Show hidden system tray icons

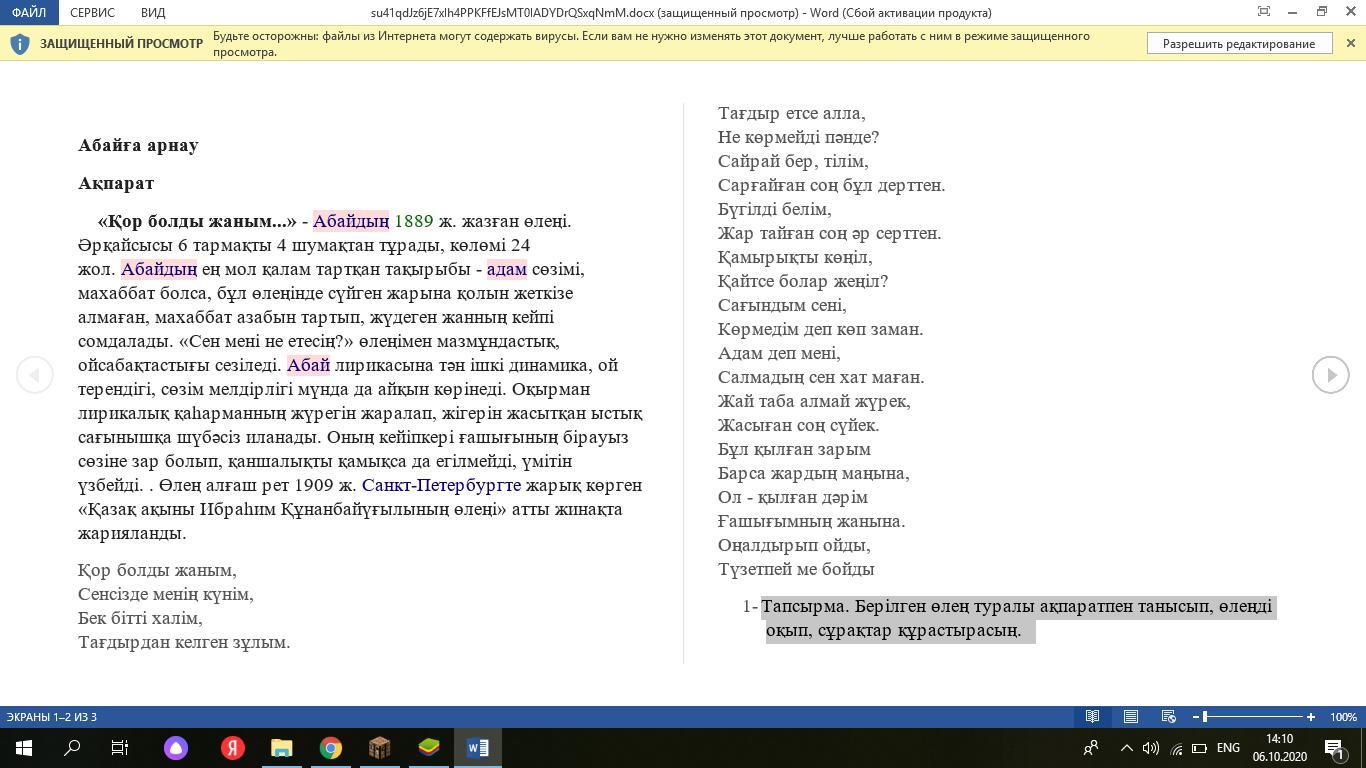(x=1126, y=748)
